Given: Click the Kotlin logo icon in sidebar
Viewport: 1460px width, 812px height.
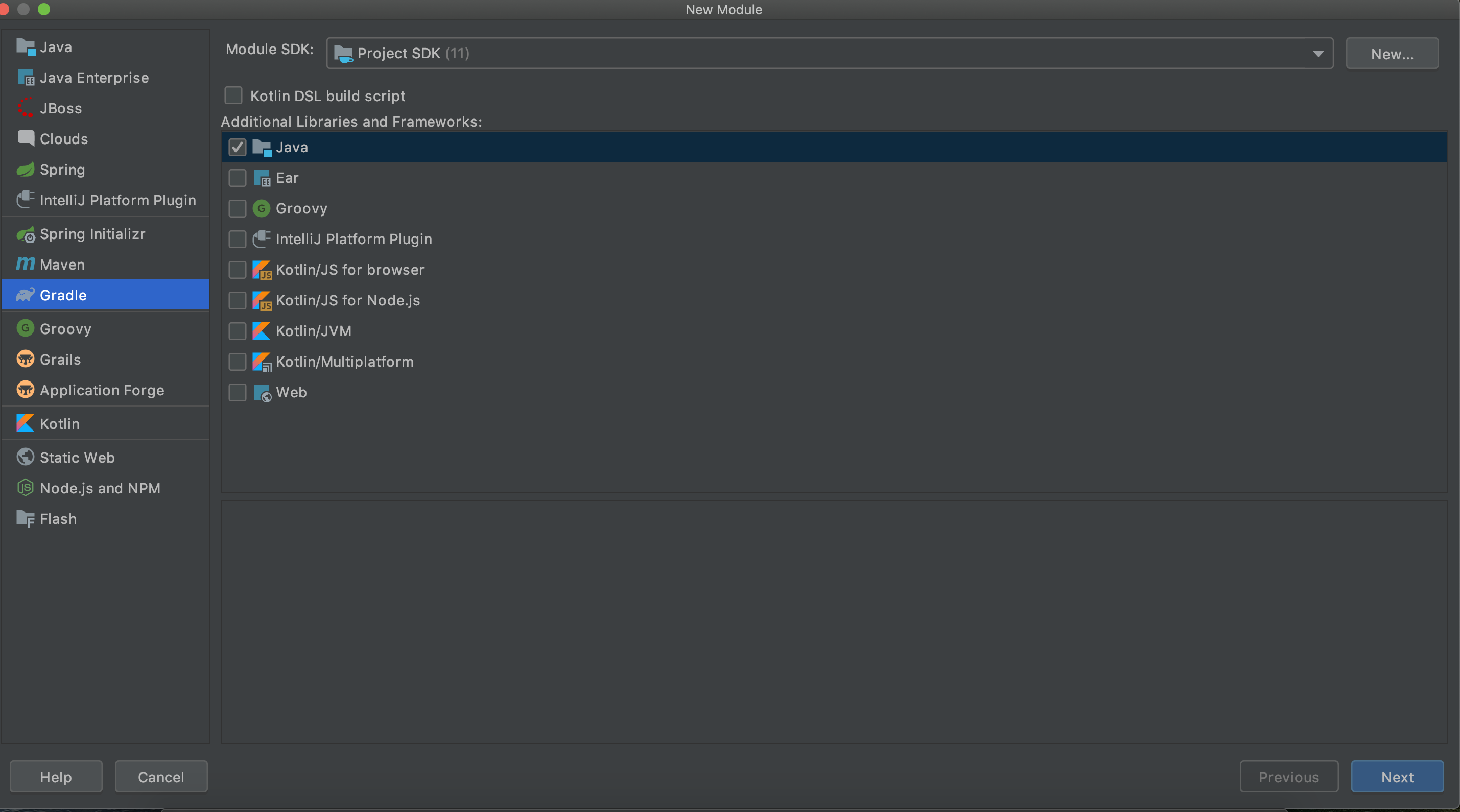Looking at the screenshot, I should 26,423.
